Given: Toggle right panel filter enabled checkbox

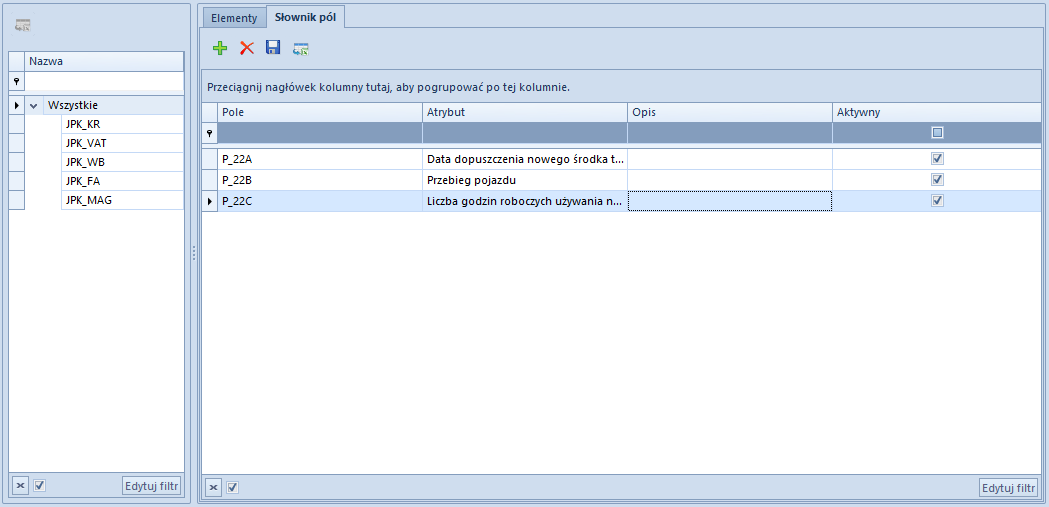Looking at the screenshot, I should 233,488.
